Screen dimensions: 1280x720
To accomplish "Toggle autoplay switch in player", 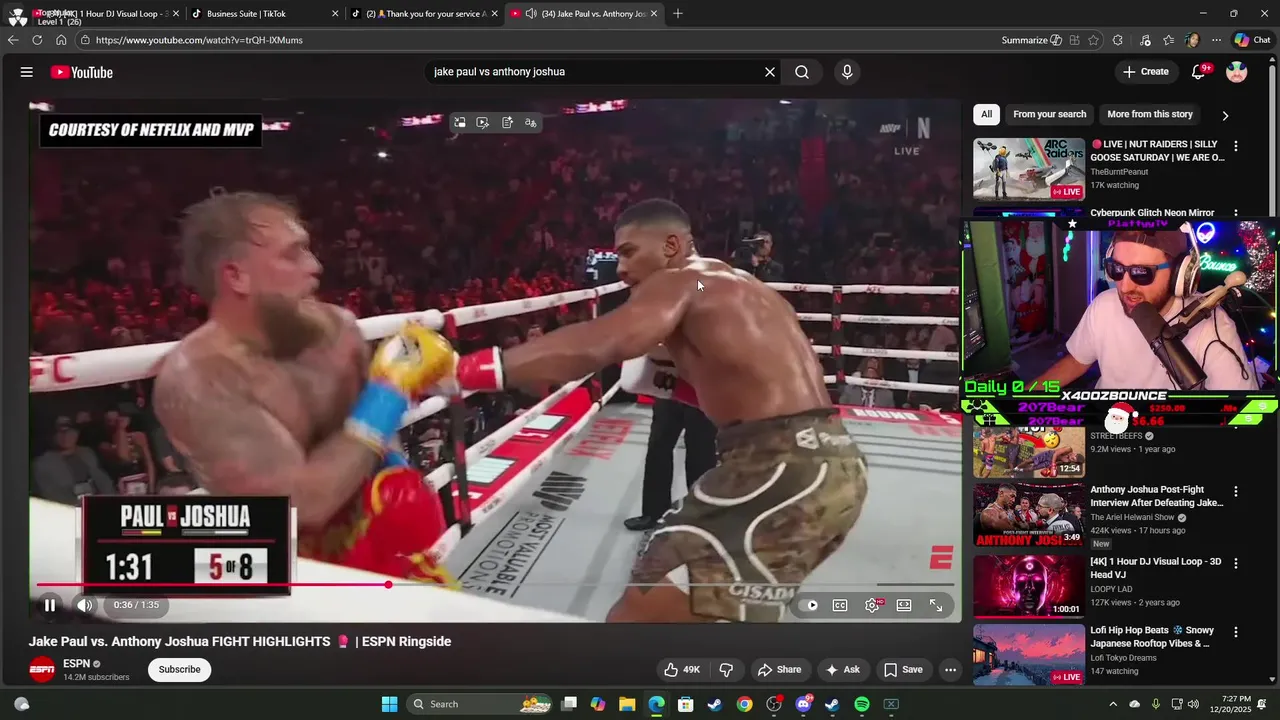I will [x=812, y=605].
